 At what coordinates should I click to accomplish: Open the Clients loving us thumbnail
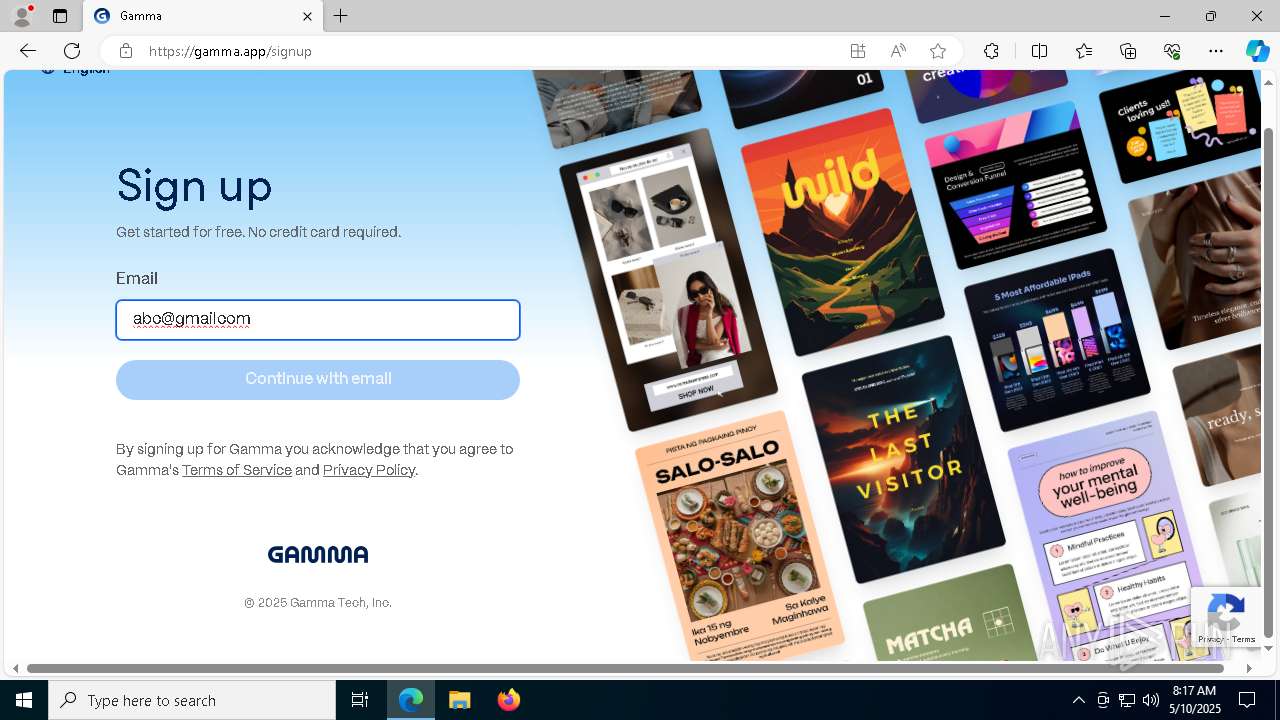point(1179,126)
